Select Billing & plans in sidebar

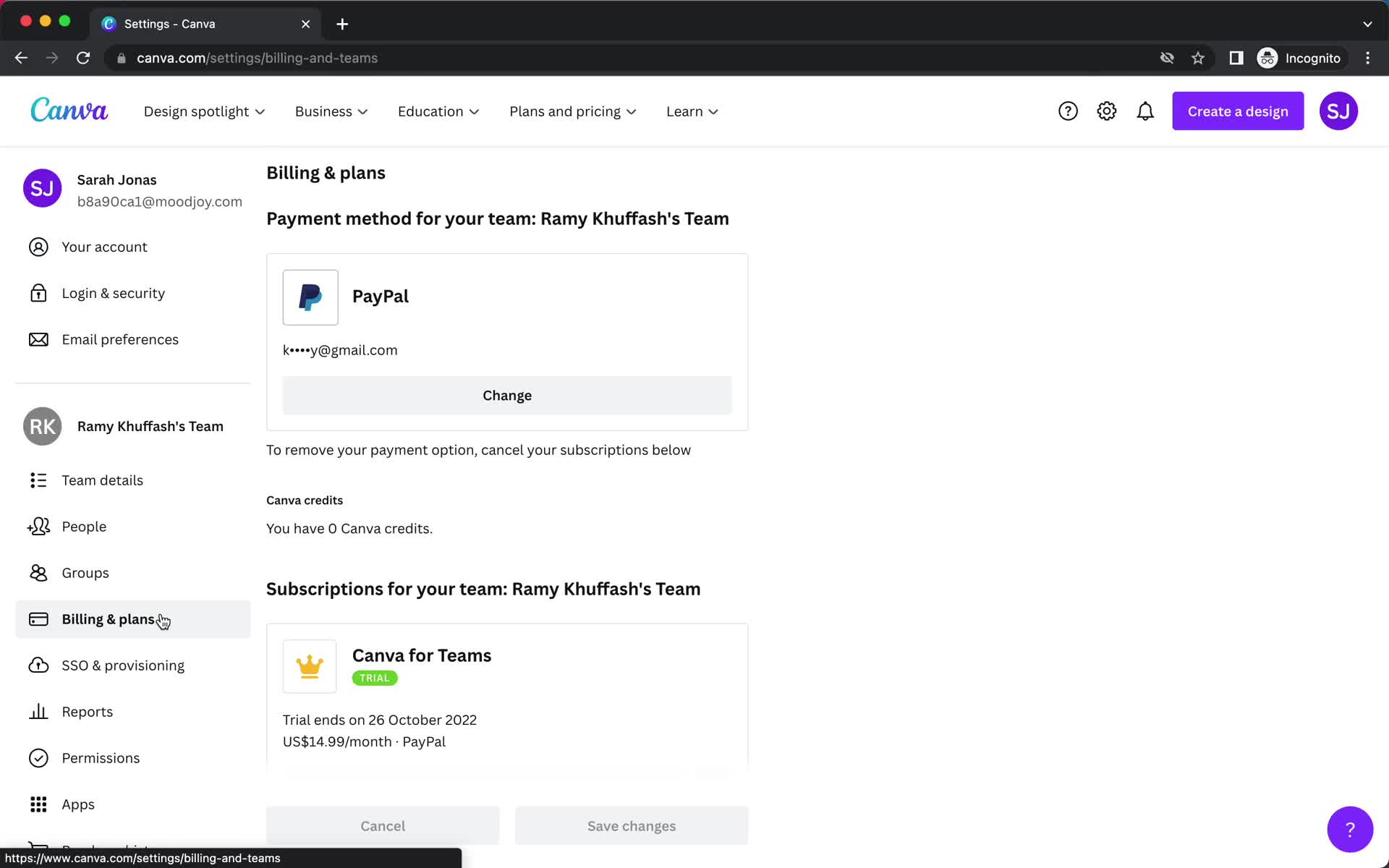(133, 619)
